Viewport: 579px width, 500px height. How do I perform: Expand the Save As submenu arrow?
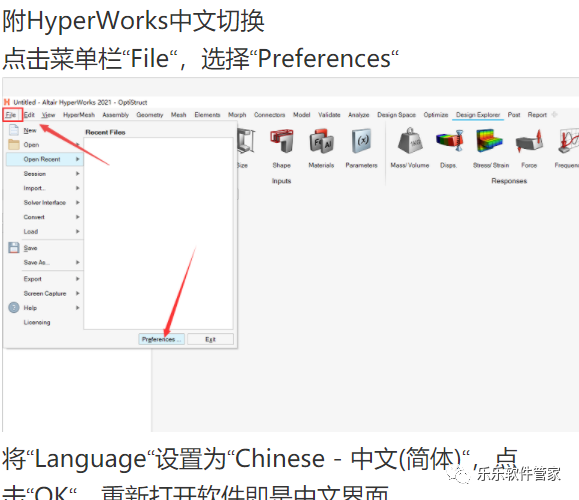78,262
